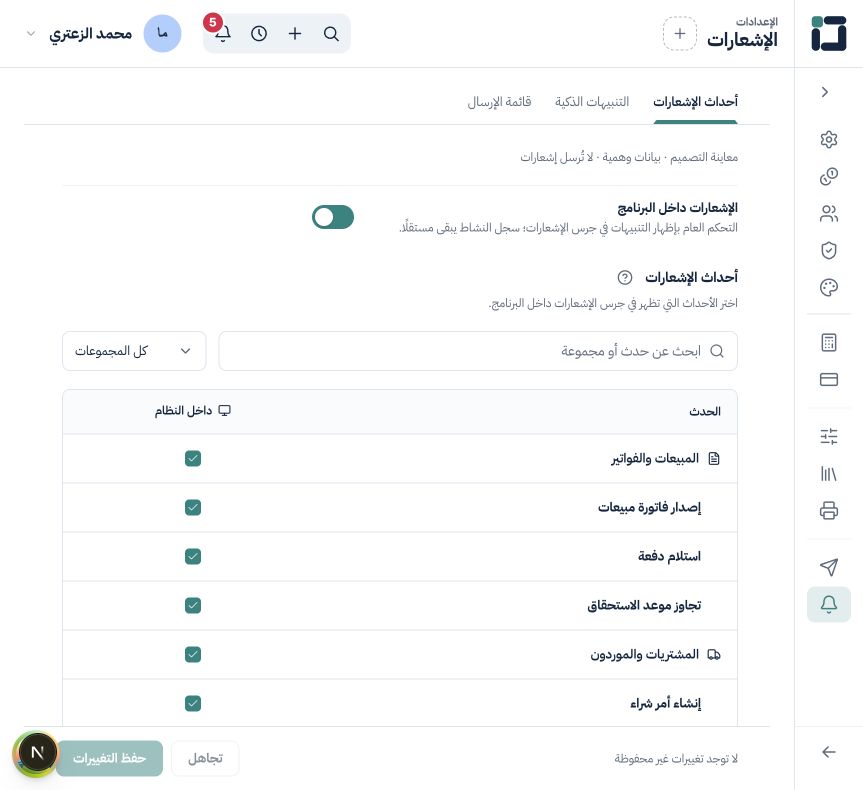Image resolution: width=863 pixels, height=790 pixels.
Task: Select the notifications bell in sidebar
Action: 829,604
